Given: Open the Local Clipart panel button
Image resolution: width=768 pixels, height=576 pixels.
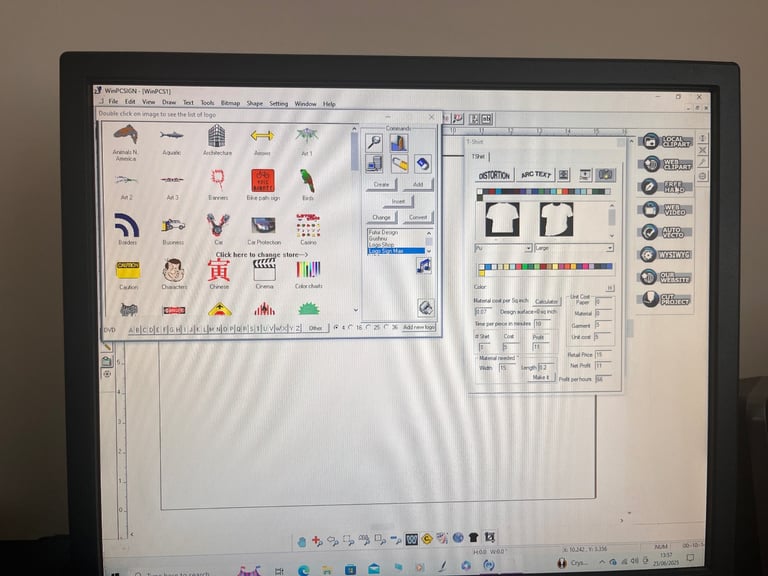Looking at the screenshot, I should click(x=667, y=142).
